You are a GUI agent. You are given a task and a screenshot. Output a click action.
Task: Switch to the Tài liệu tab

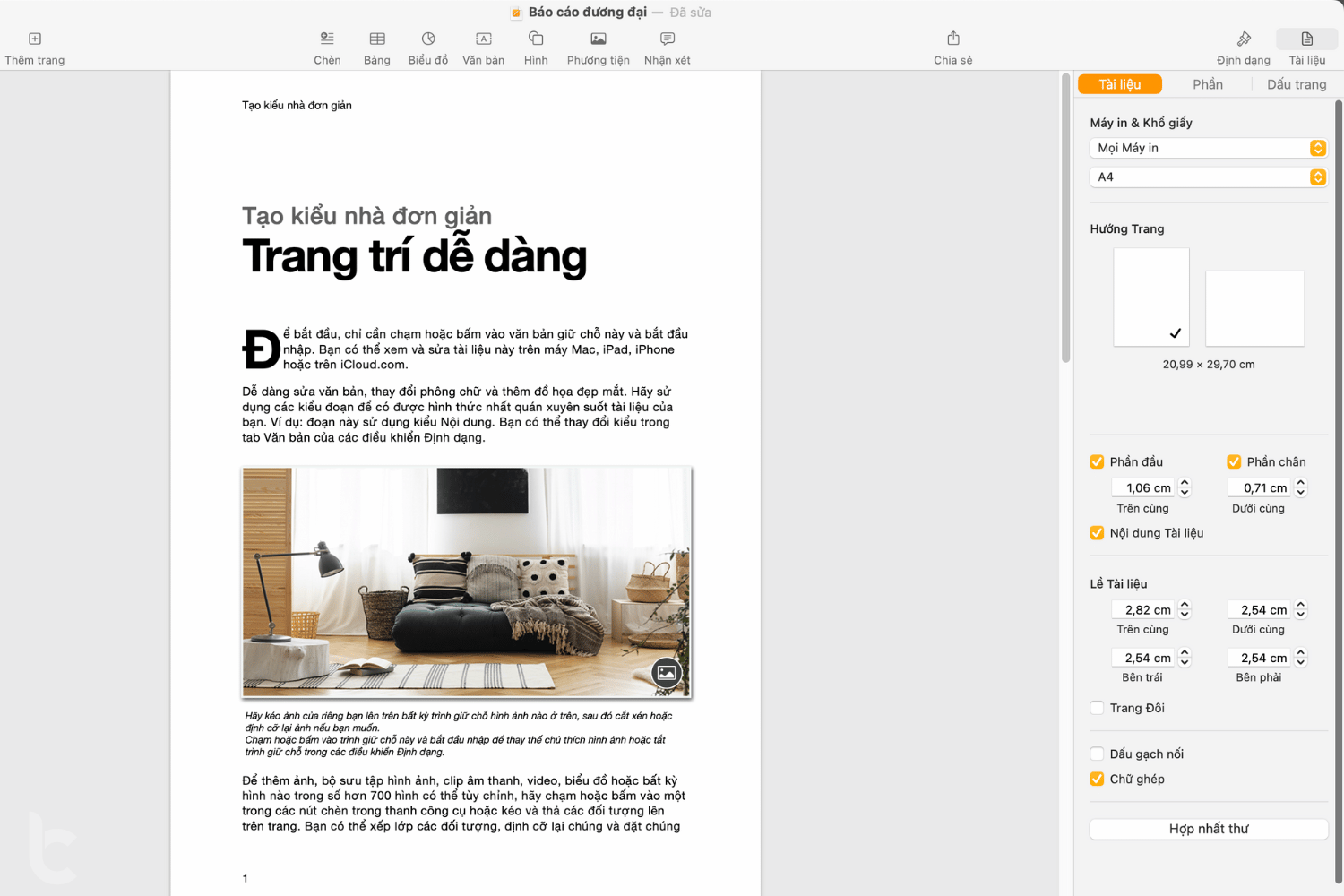point(1120,84)
